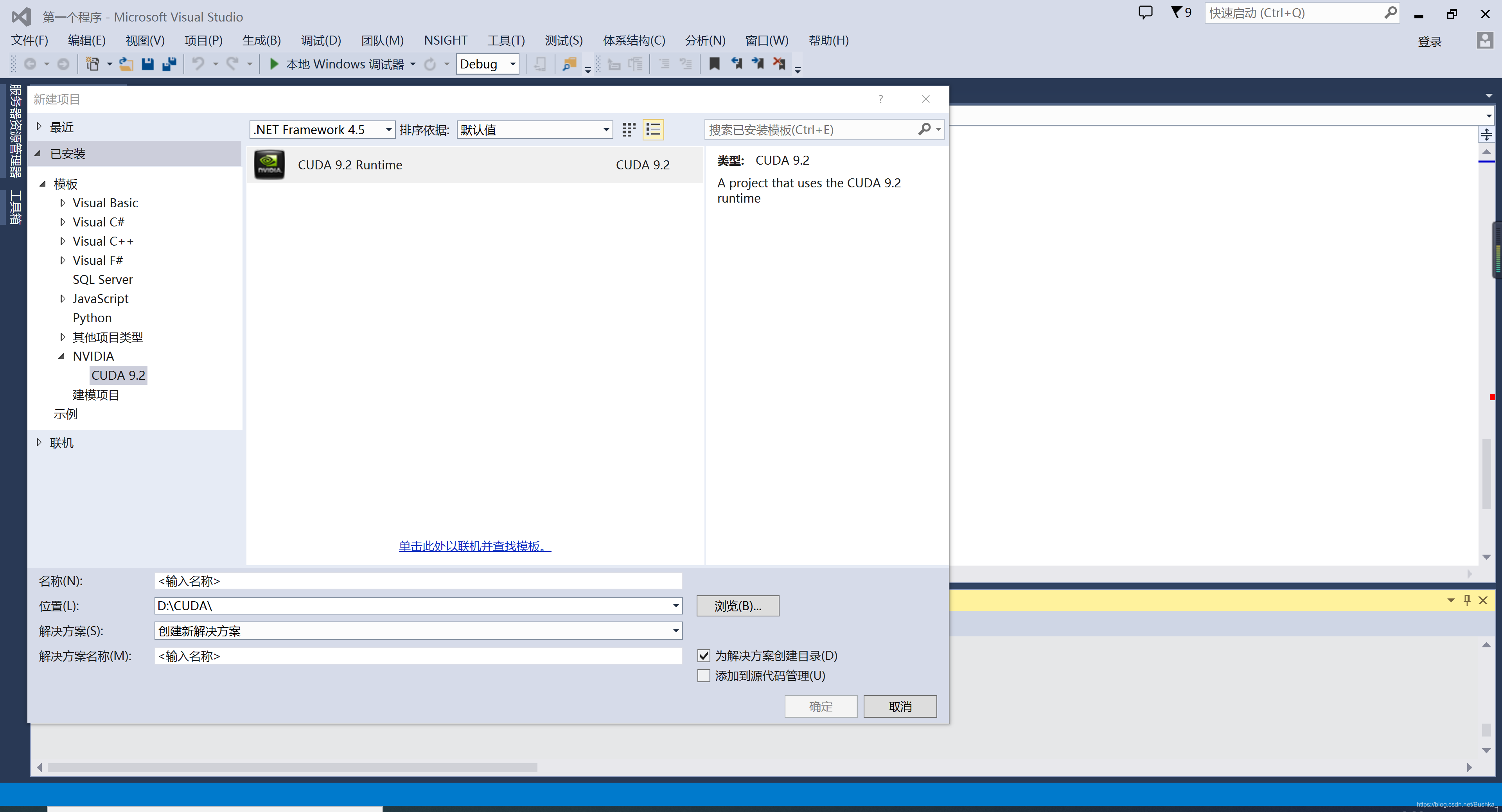Click the 确定 button

point(820,706)
